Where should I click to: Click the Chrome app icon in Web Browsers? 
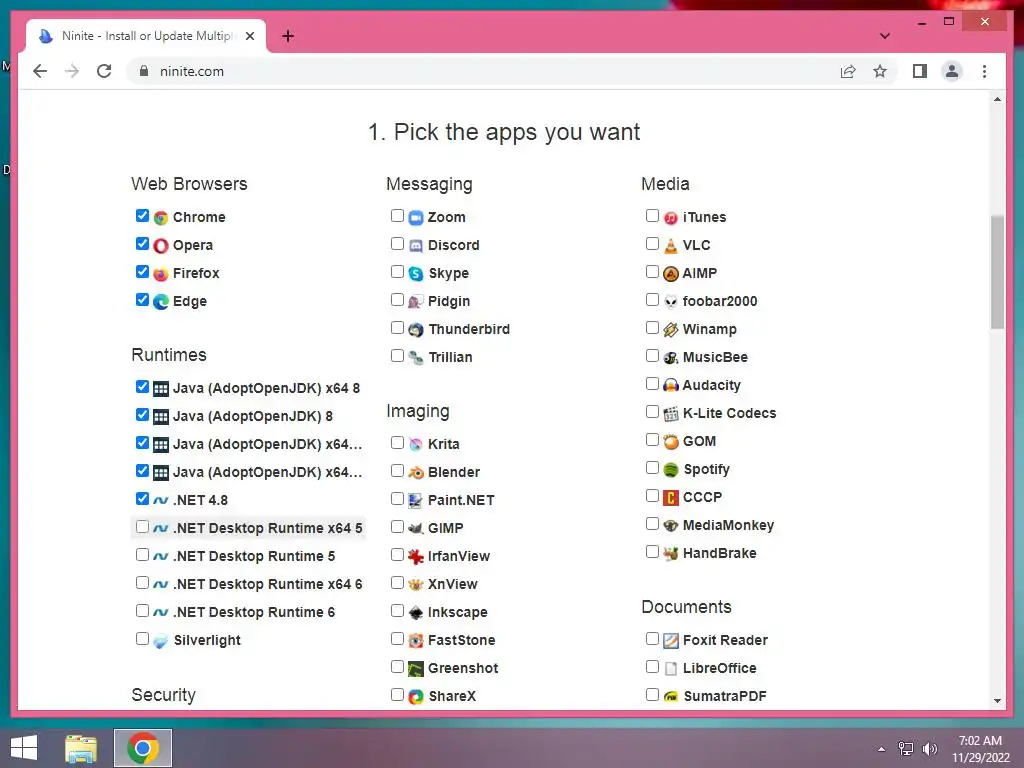pyautogui.click(x=161, y=217)
